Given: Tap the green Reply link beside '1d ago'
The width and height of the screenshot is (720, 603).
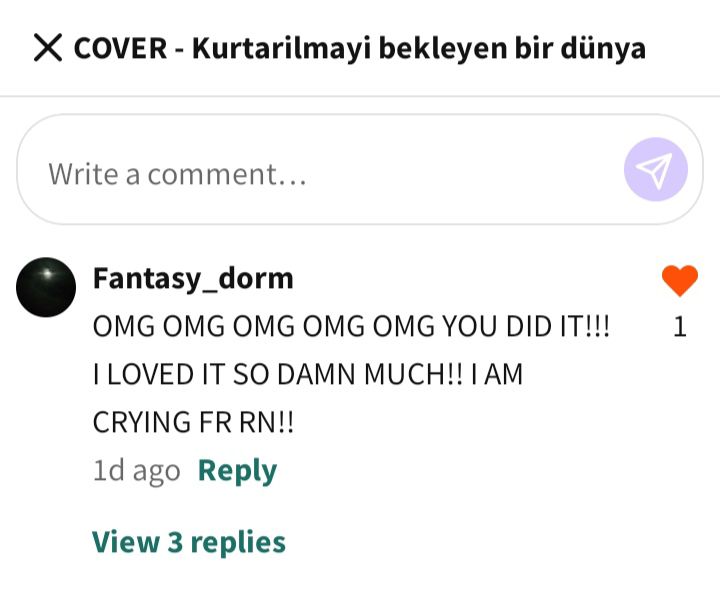Looking at the screenshot, I should tap(237, 471).
